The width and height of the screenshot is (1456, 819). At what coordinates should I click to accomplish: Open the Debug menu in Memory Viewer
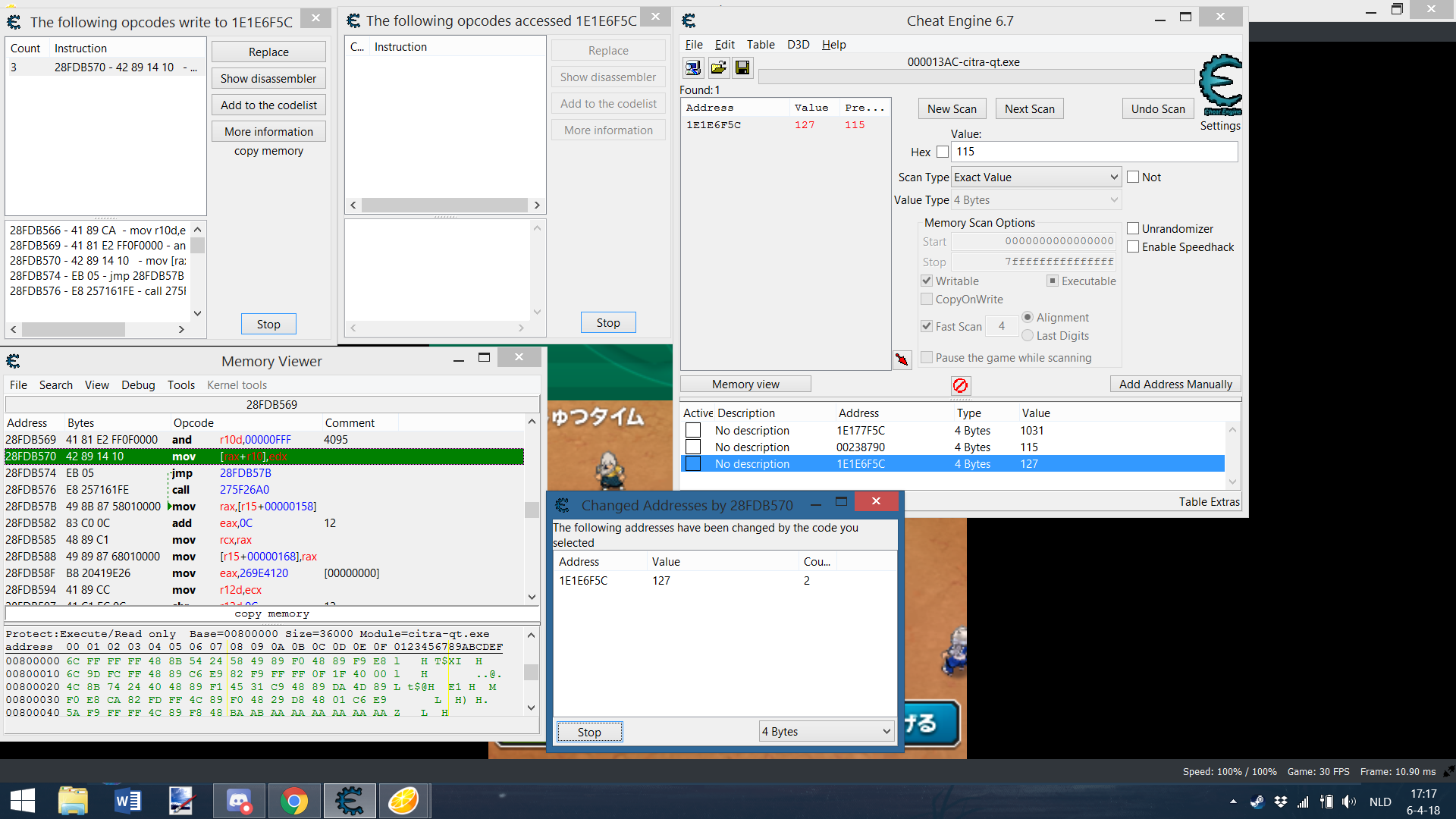[138, 385]
